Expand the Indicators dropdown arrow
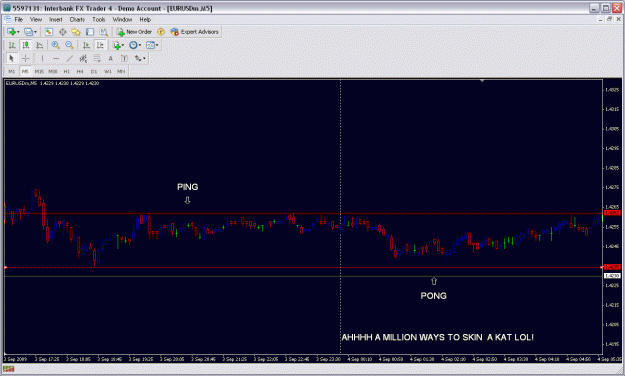 click(x=123, y=45)
